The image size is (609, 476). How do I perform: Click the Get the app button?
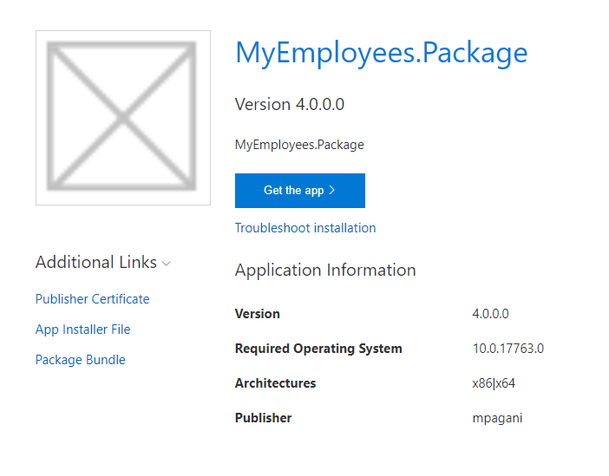pos(300,190)
